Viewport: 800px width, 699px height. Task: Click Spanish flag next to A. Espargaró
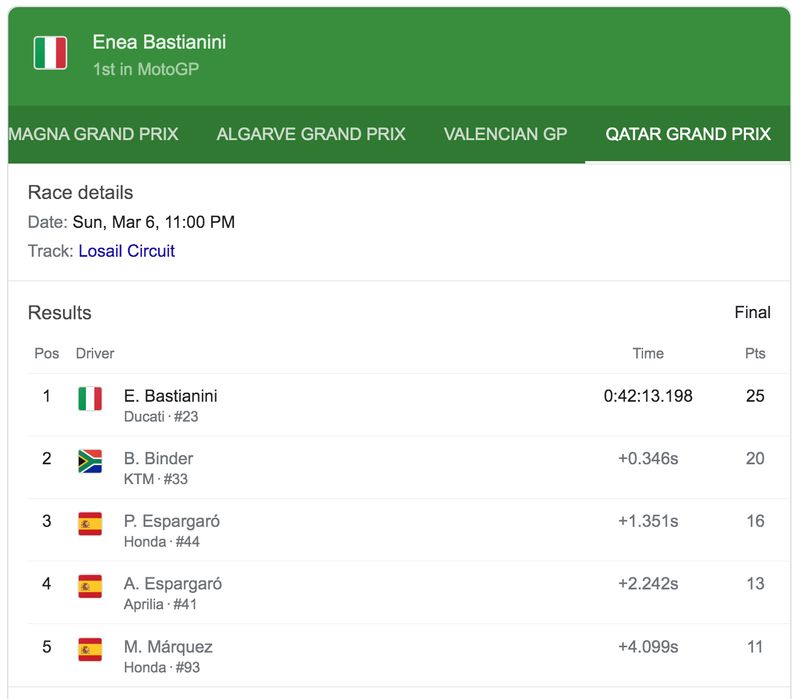pos(90,586)
